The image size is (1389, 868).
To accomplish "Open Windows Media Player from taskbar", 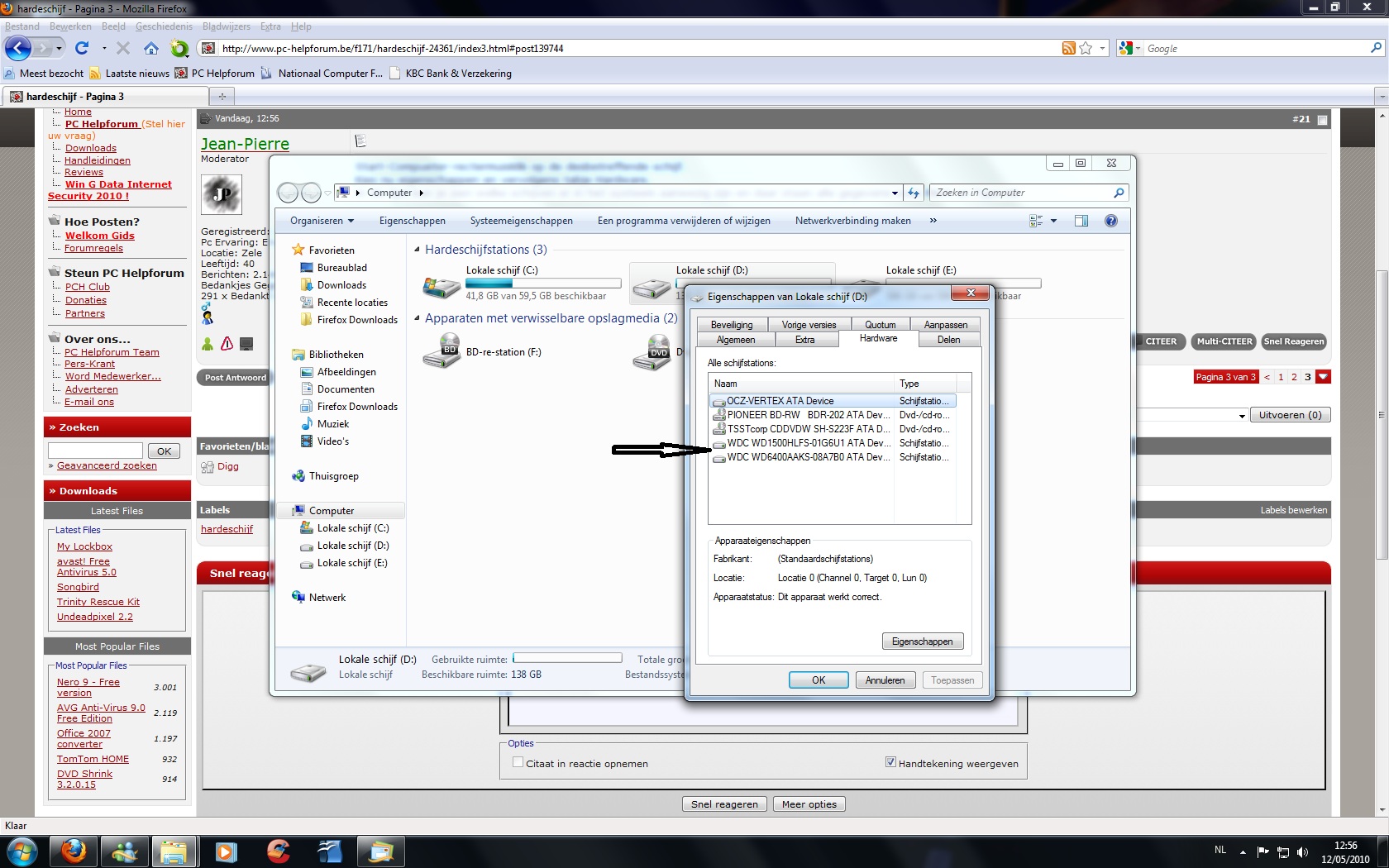I will [226, 851].
